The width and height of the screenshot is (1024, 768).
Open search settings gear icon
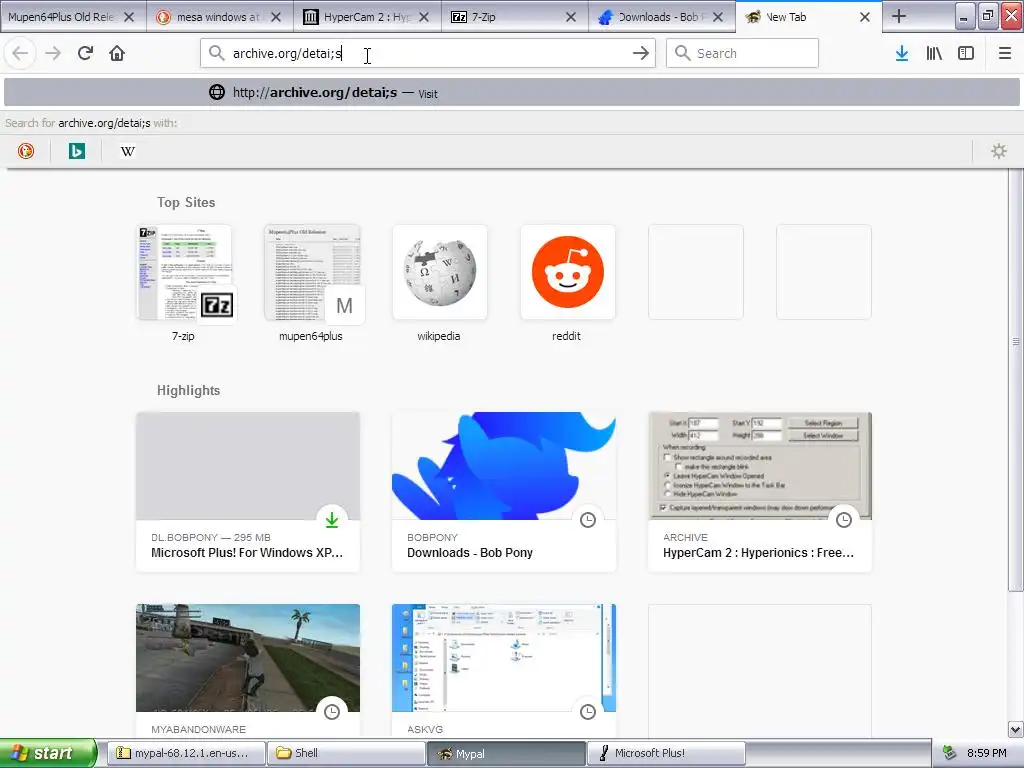point(999,151)
